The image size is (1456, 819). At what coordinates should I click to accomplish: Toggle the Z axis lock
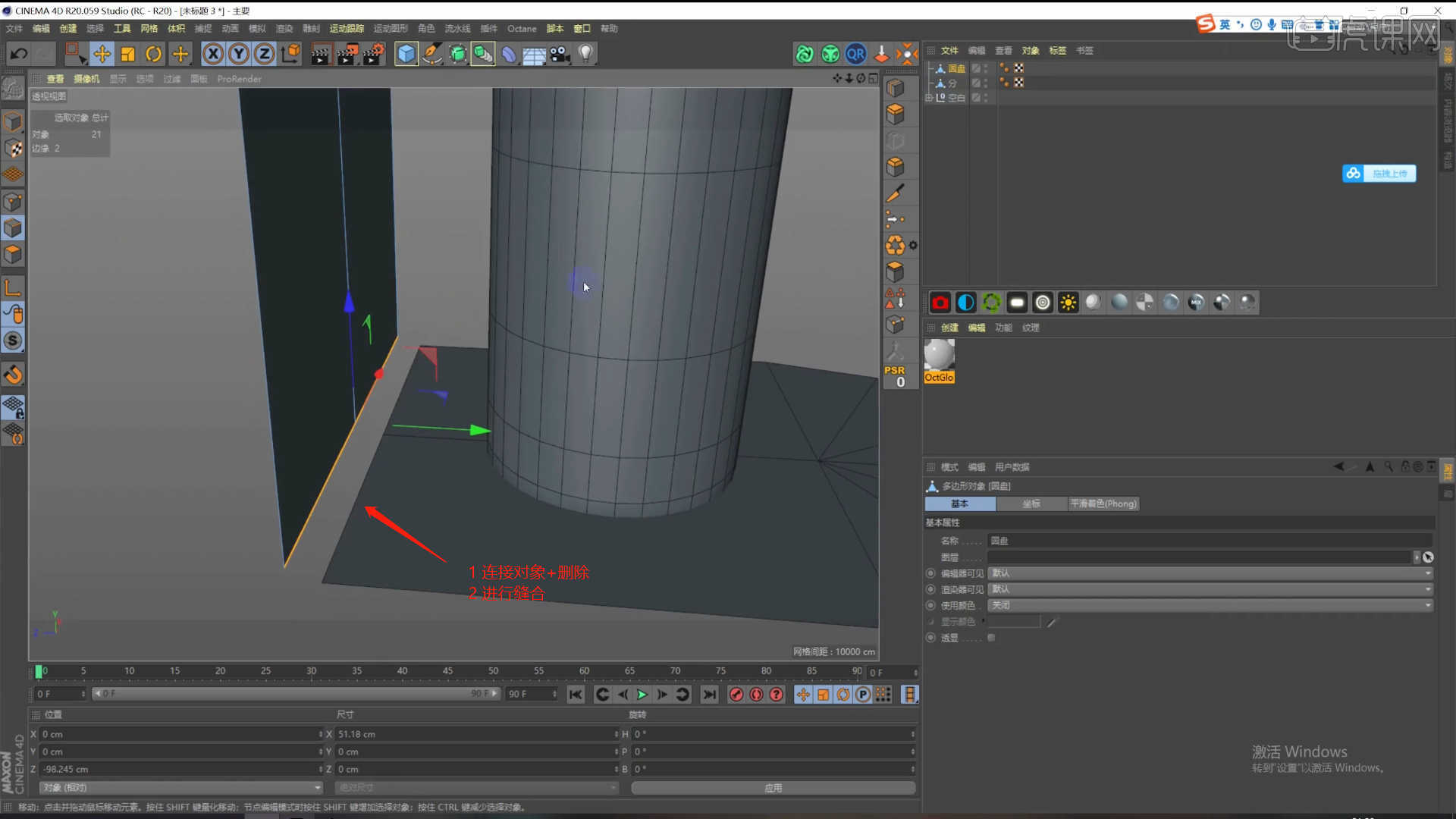(x=264, y=54)
